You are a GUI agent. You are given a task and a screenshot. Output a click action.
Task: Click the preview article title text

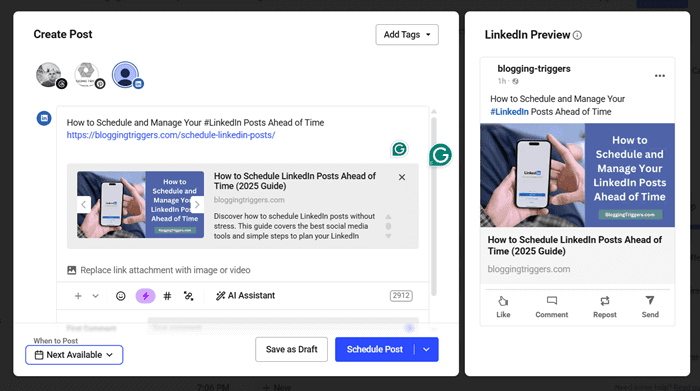[575, 245]
